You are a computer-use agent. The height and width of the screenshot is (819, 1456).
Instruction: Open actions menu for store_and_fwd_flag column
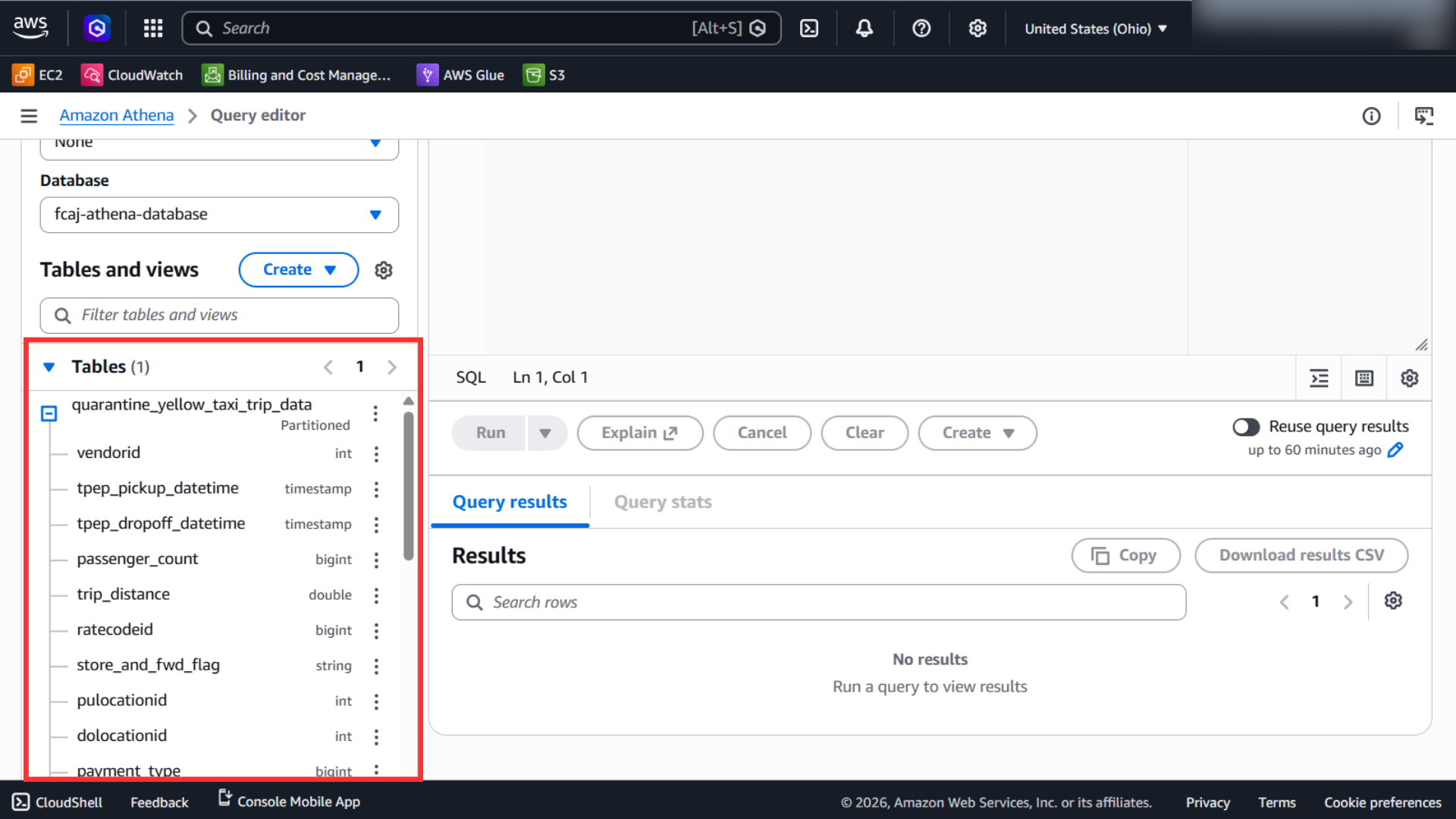[376, 666]
